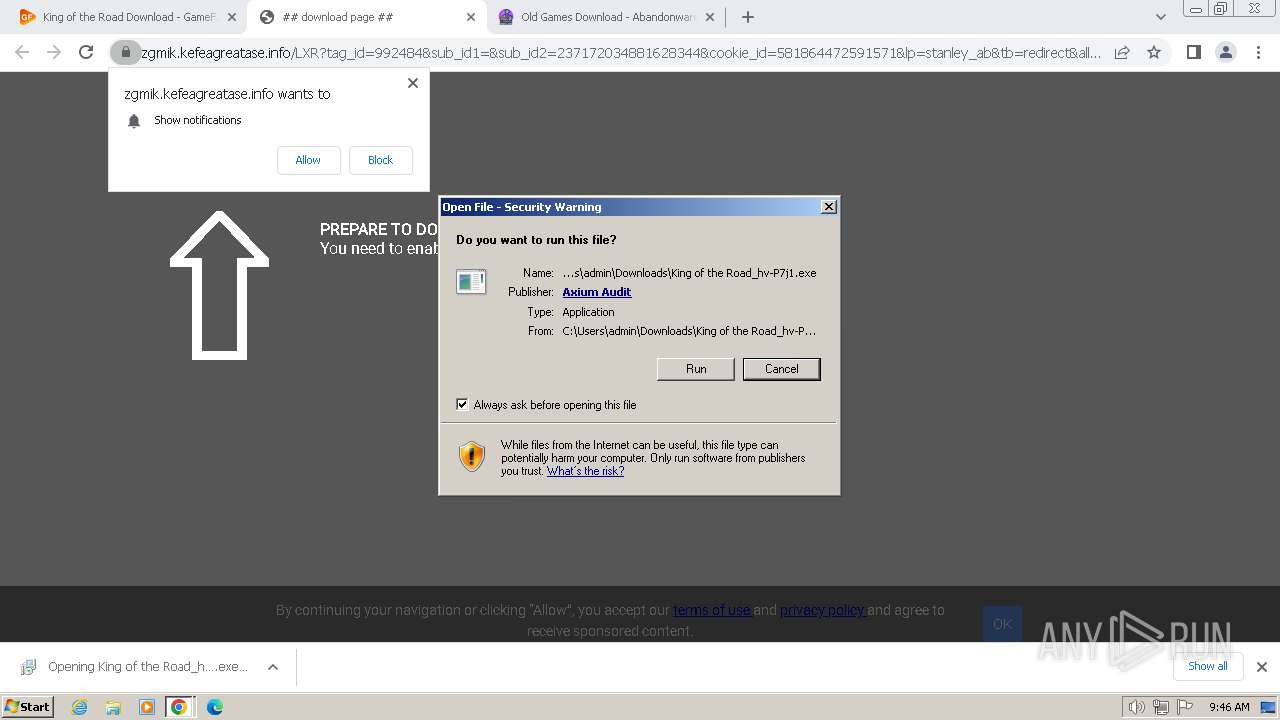Viewport: 1280px width, 720px height.
Task: Launch Microsoft Edge from the taskbar
Action: [215, 707]
